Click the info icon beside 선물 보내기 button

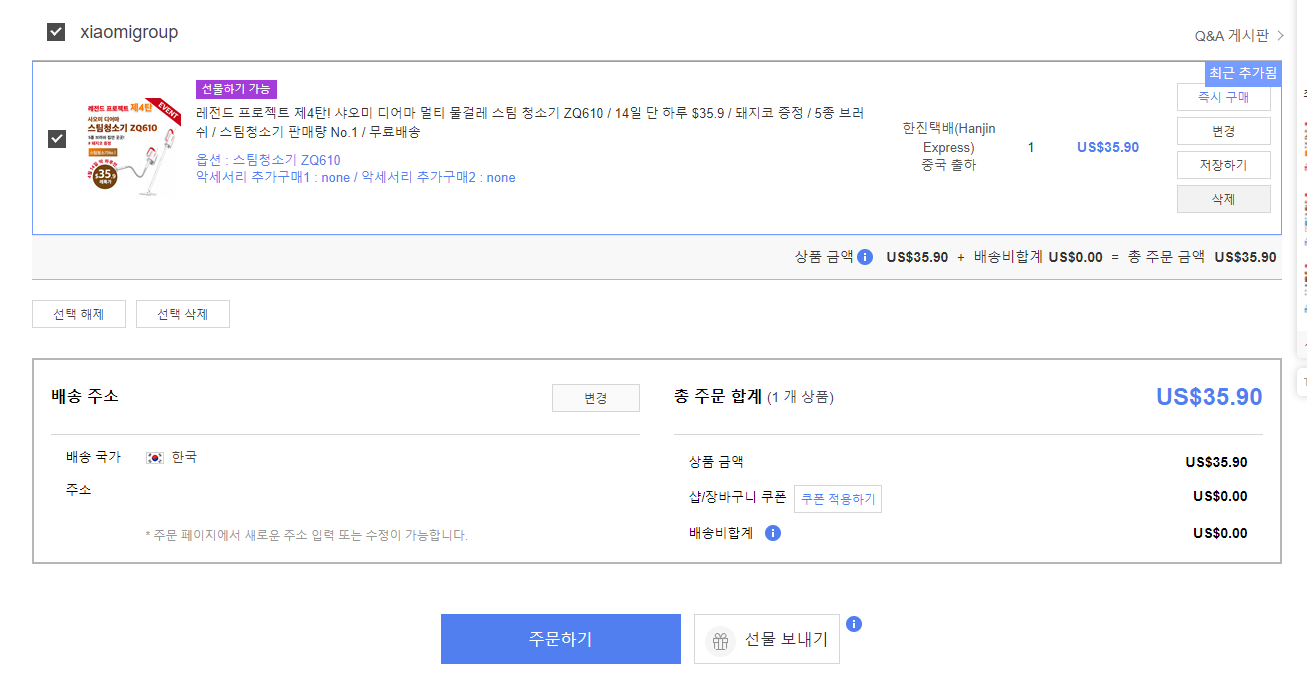(853, 624)
